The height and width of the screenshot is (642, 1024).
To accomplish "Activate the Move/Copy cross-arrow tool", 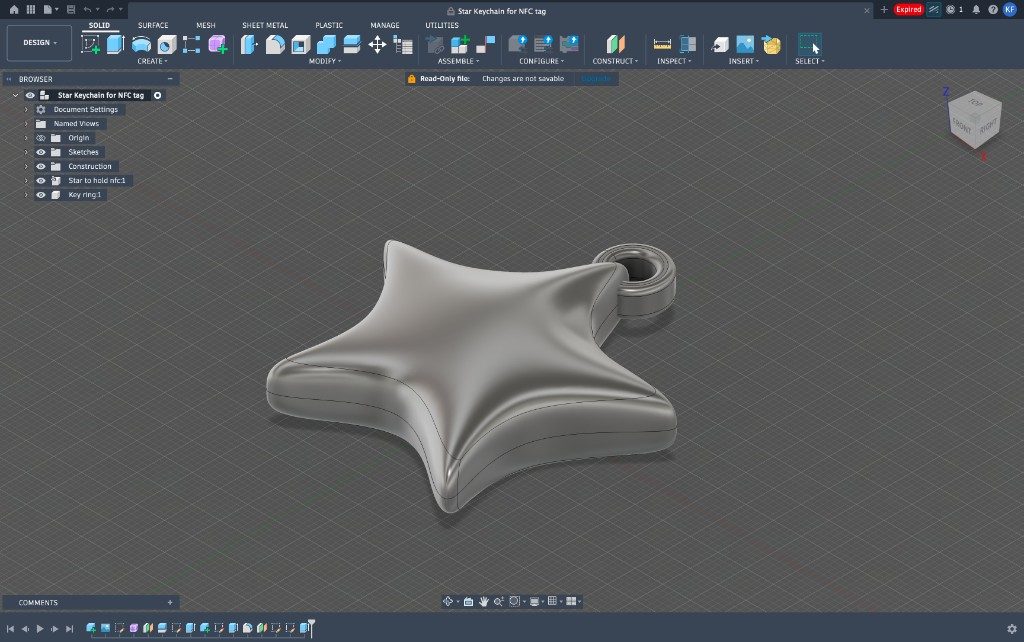I will [377, 44].
